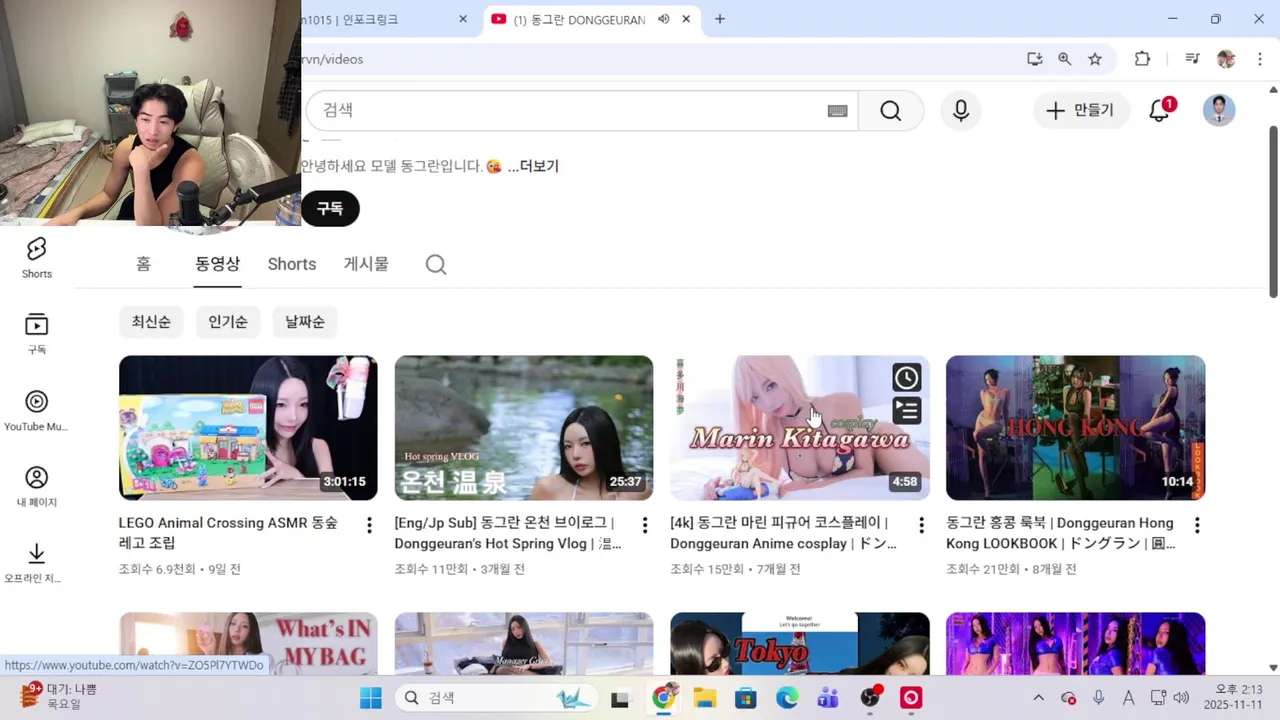
Task: Open the Chrome zoom magnifier icon
Action: pos(1065,59)
